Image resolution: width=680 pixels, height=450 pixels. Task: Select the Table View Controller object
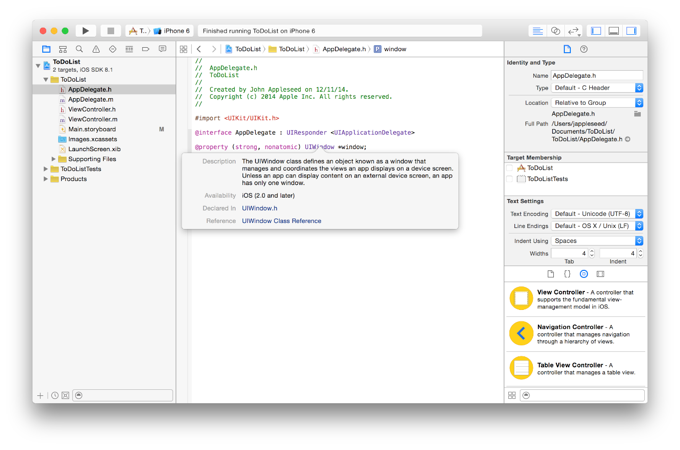click(576, 368)
